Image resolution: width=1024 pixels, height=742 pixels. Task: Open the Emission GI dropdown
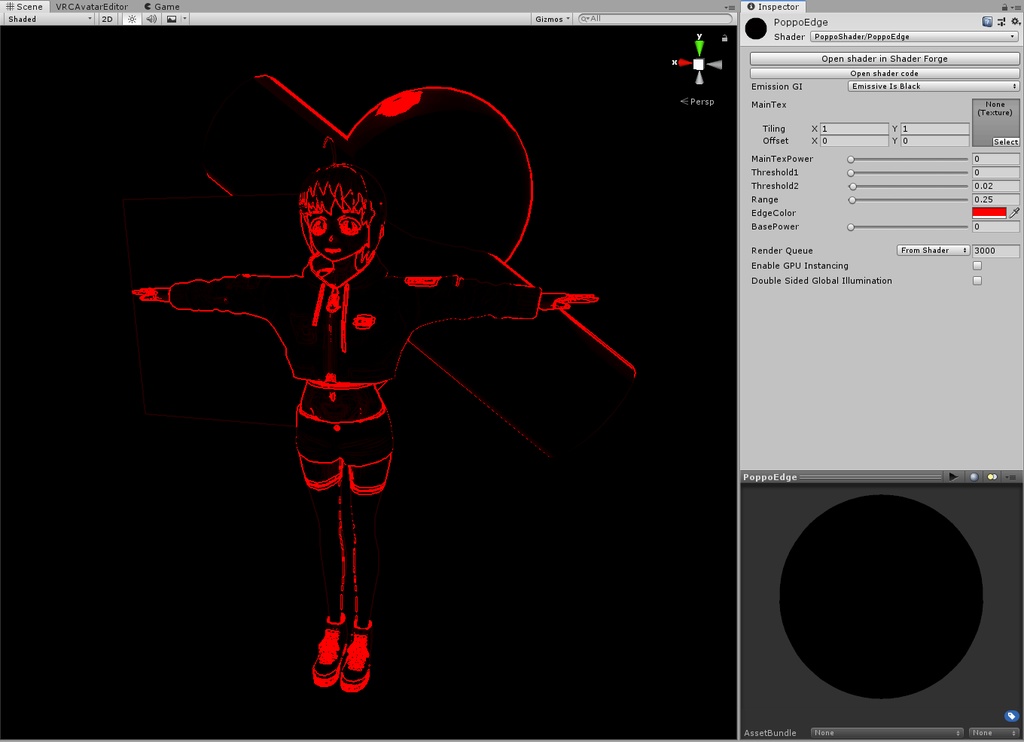933,86
